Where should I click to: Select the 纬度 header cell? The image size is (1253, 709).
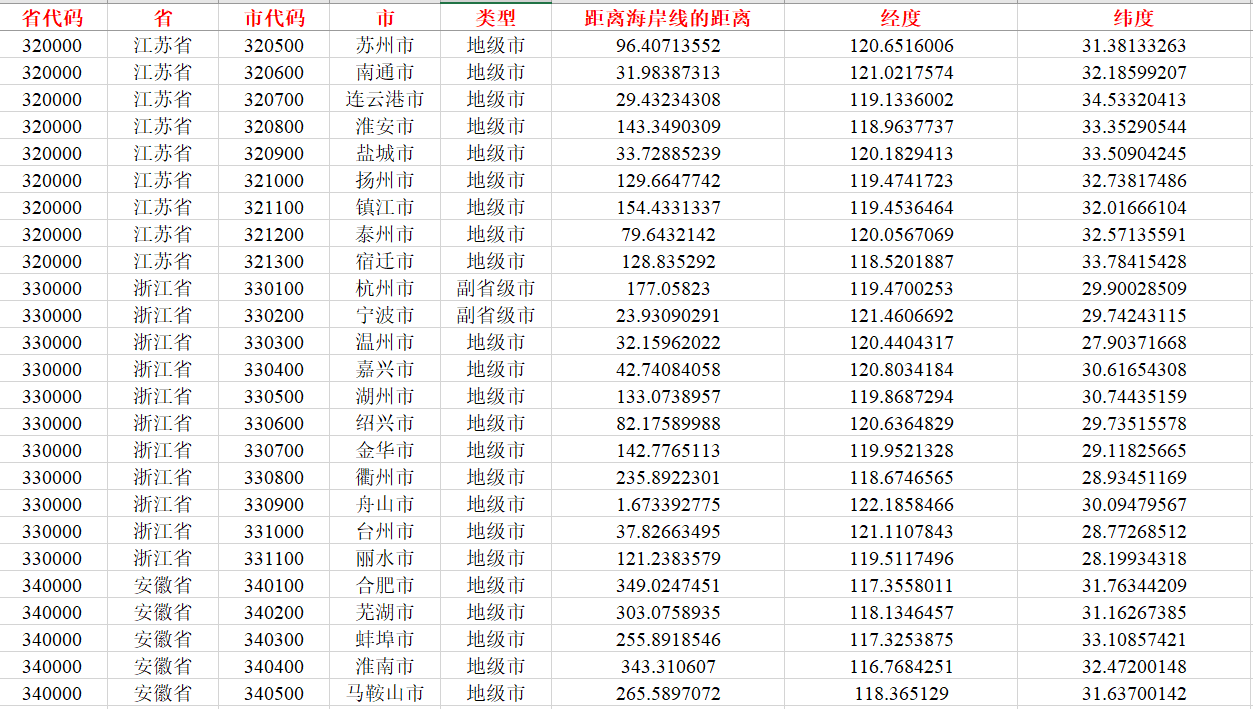click(1134, 18)
